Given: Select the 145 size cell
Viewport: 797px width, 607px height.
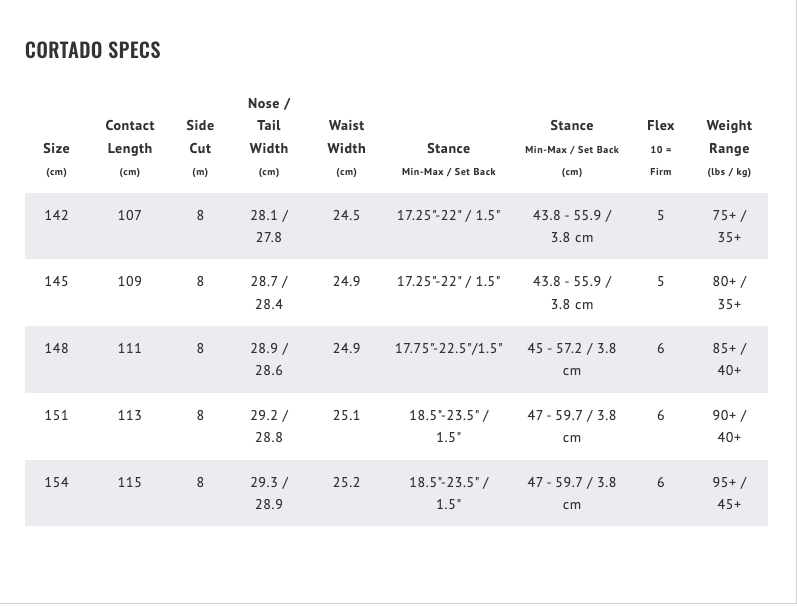Looking at the screenshot, I should click(56, 281).
